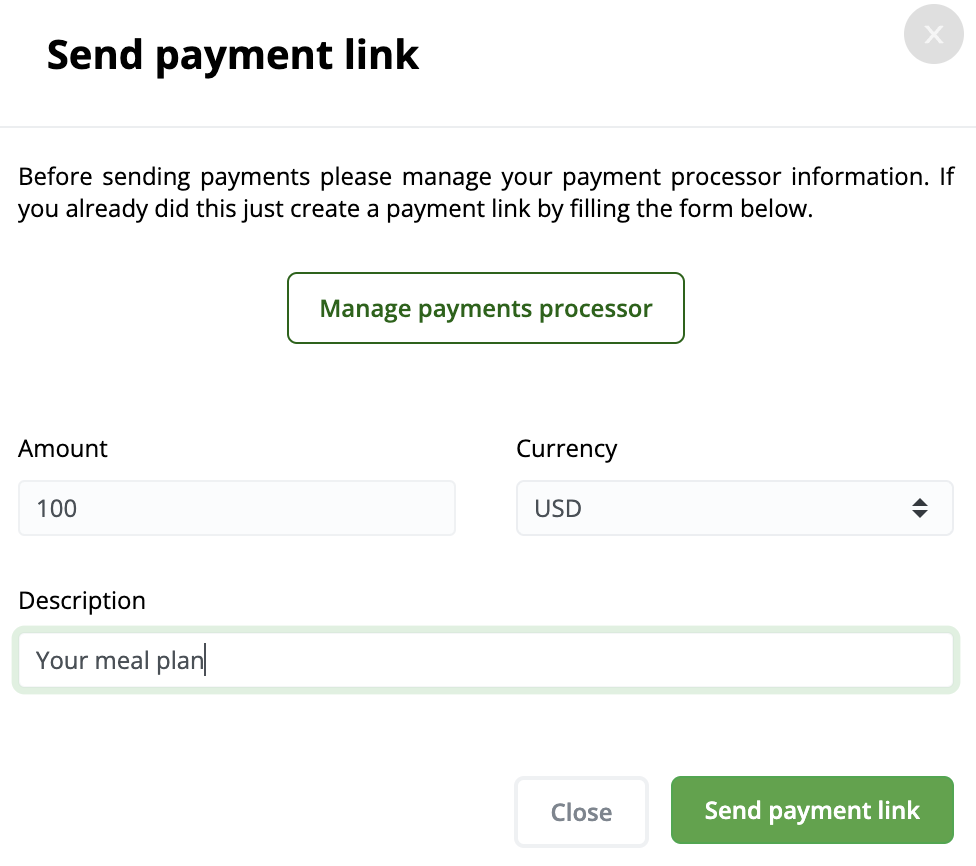Screen dimensions: 976x866
Task: Click the Amount label
Action: click(x=63, y=448)
